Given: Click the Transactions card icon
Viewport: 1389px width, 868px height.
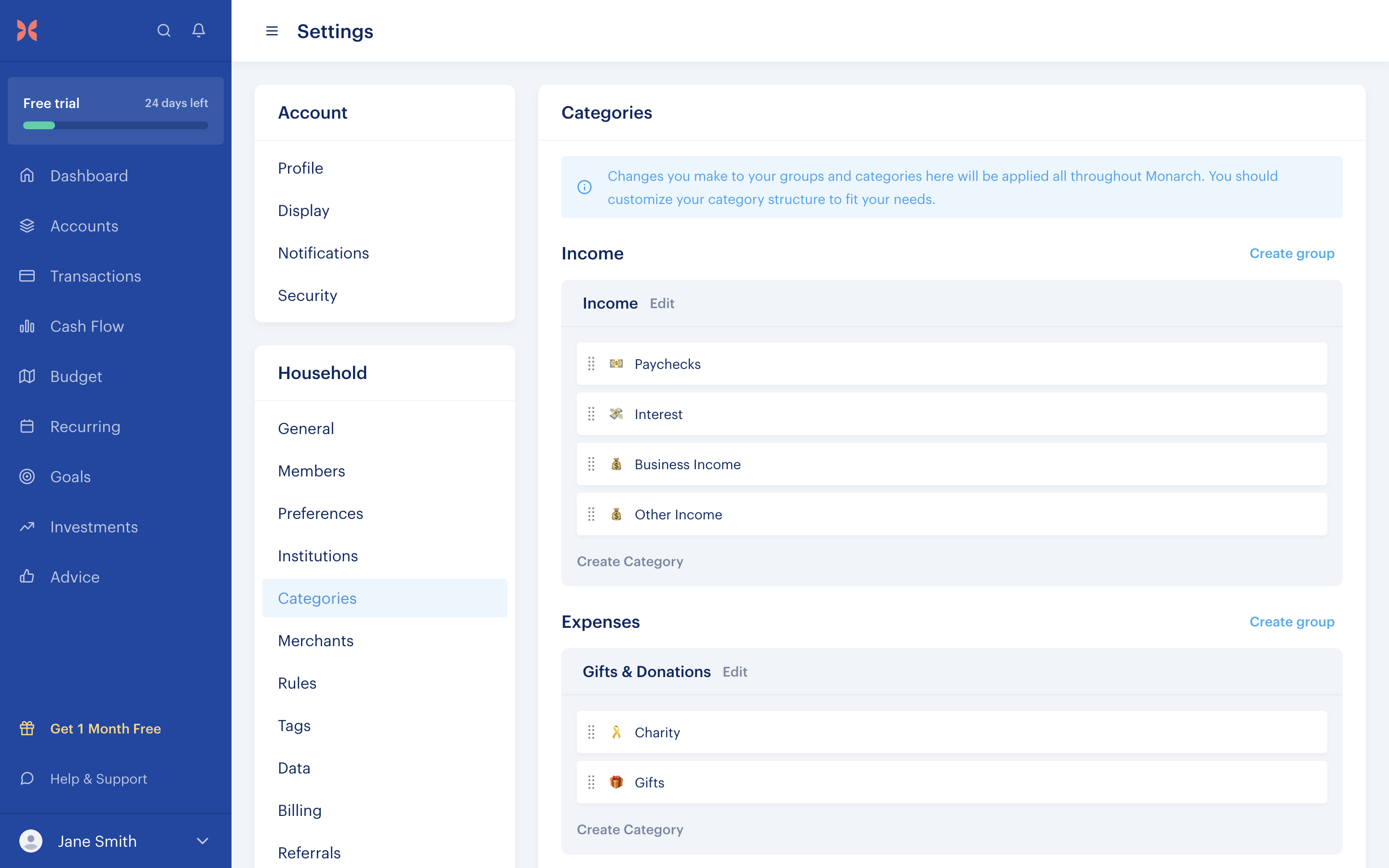Looking at the screenshot, I should (27, 275).
